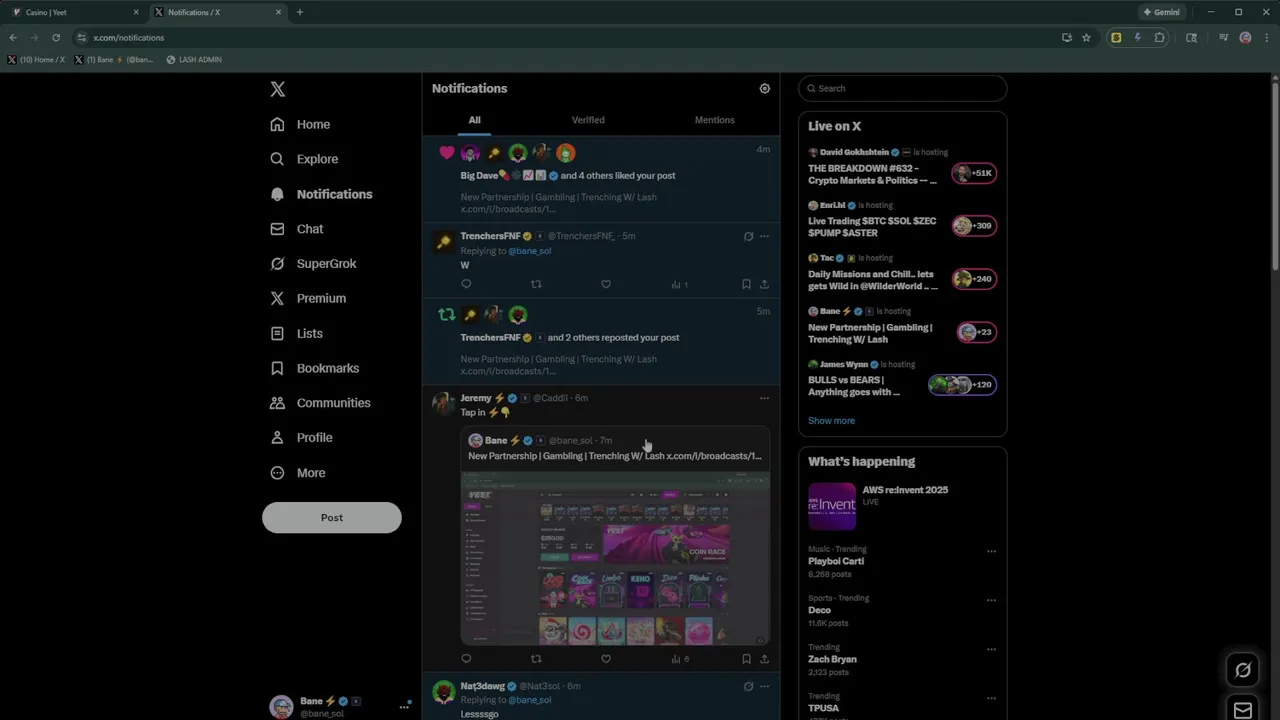Open Lists in sidebar
Image resolution: width=1280 pixels, height=720 pixels.
click(297, 333)
